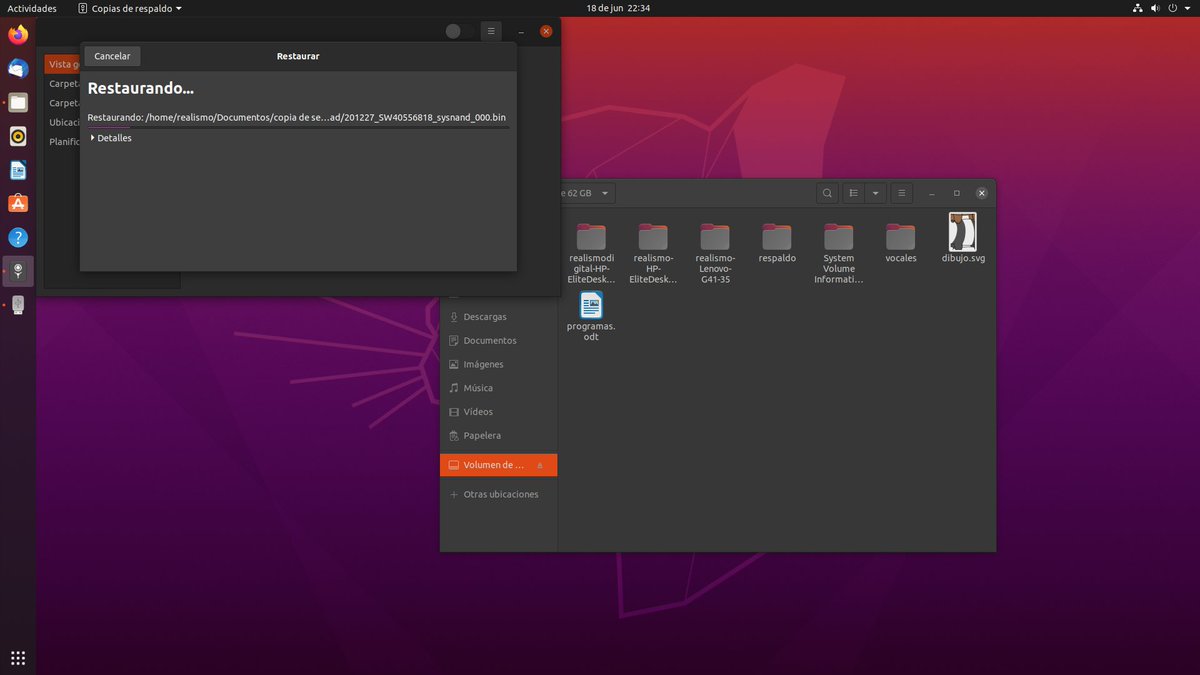1200x675 pixels.
Task: Open the Files window hamburger menu
Action: point(901,193)
